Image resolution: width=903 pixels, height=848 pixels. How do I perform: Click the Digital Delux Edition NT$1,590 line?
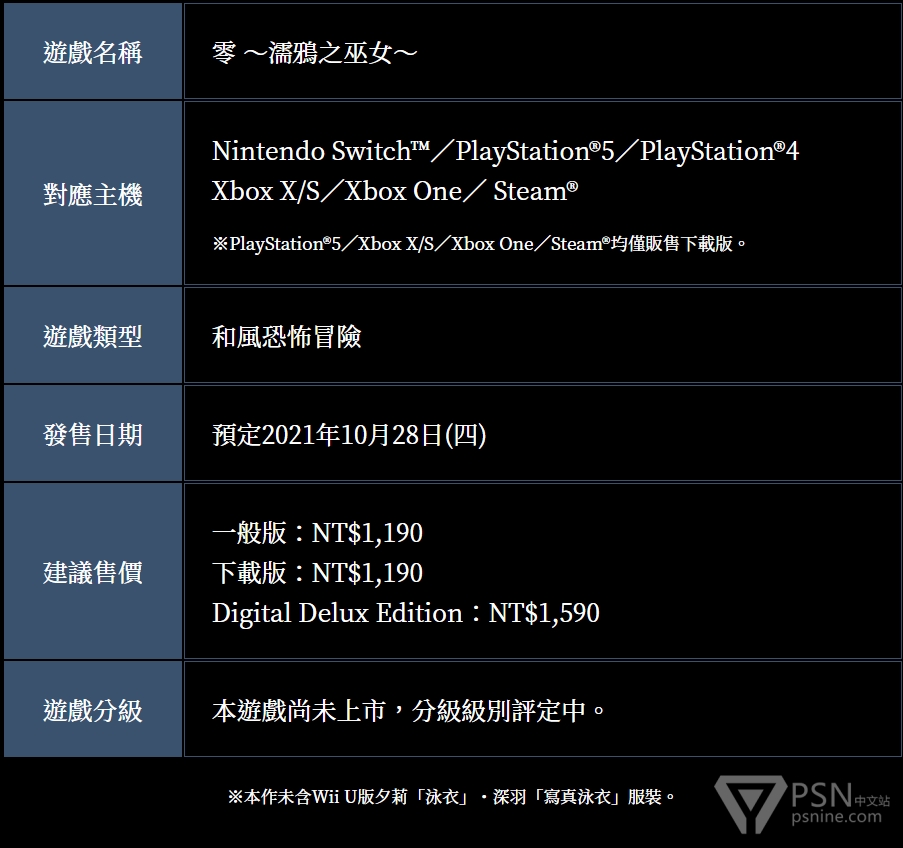(x=405, y=612)
